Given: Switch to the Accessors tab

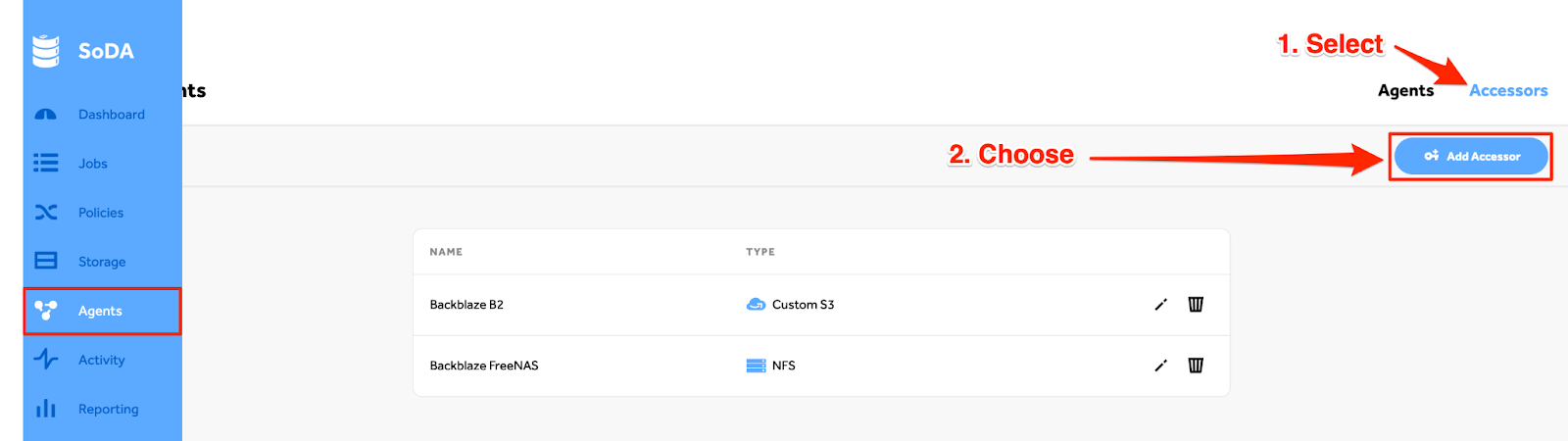Looking at the screenshot, I should pos(1508,90).
